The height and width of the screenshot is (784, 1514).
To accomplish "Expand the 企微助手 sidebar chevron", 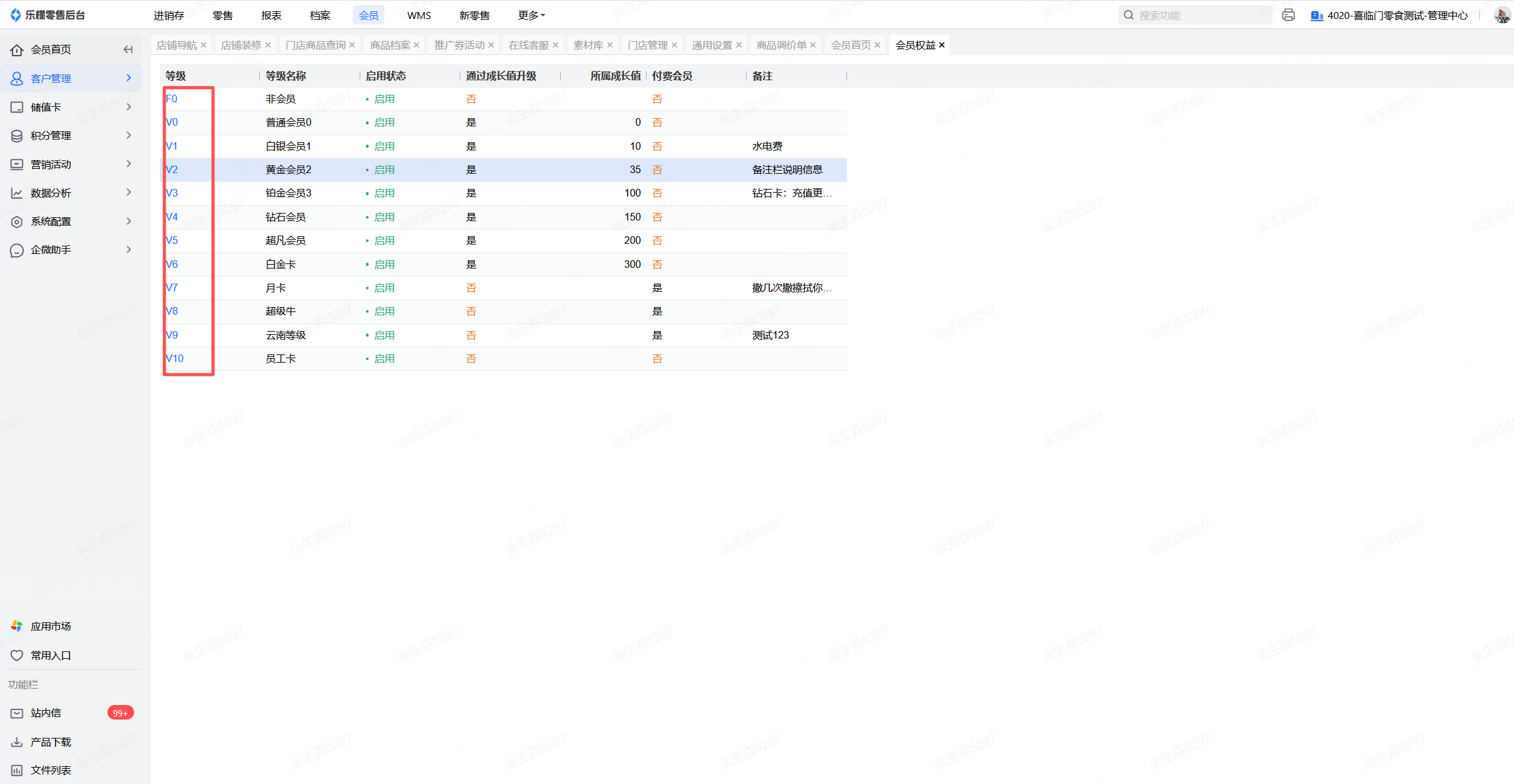I will point(129,250).
